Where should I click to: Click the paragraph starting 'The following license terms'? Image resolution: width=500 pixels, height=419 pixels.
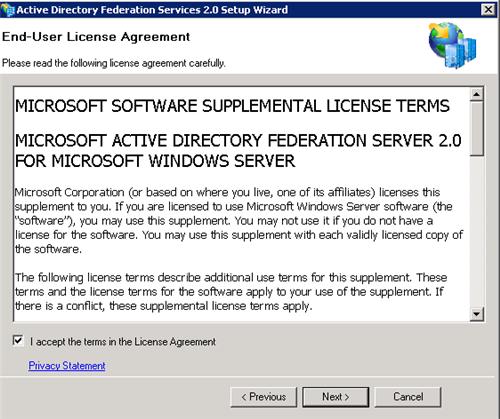pos(231,292)
